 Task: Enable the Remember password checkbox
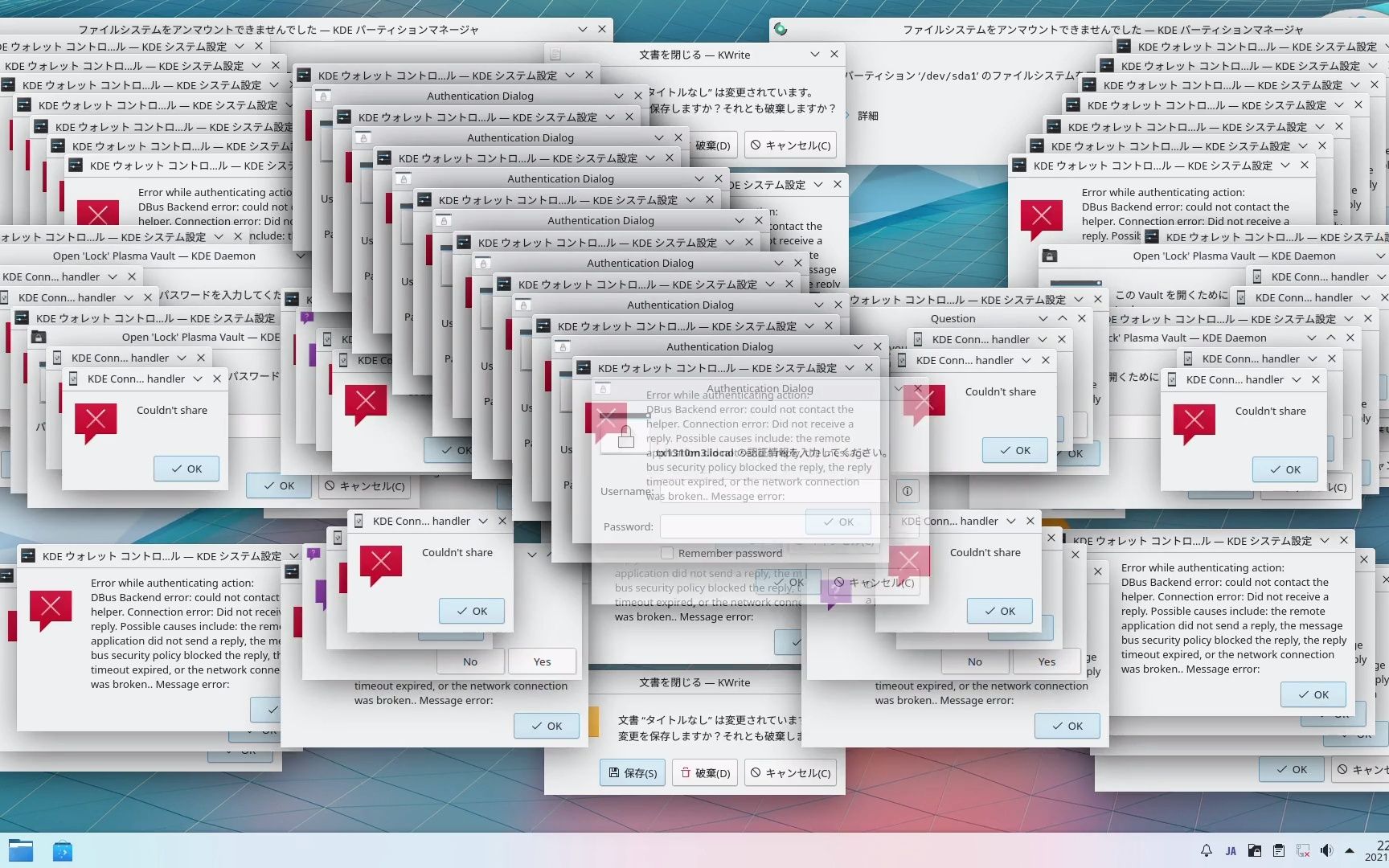667,553
